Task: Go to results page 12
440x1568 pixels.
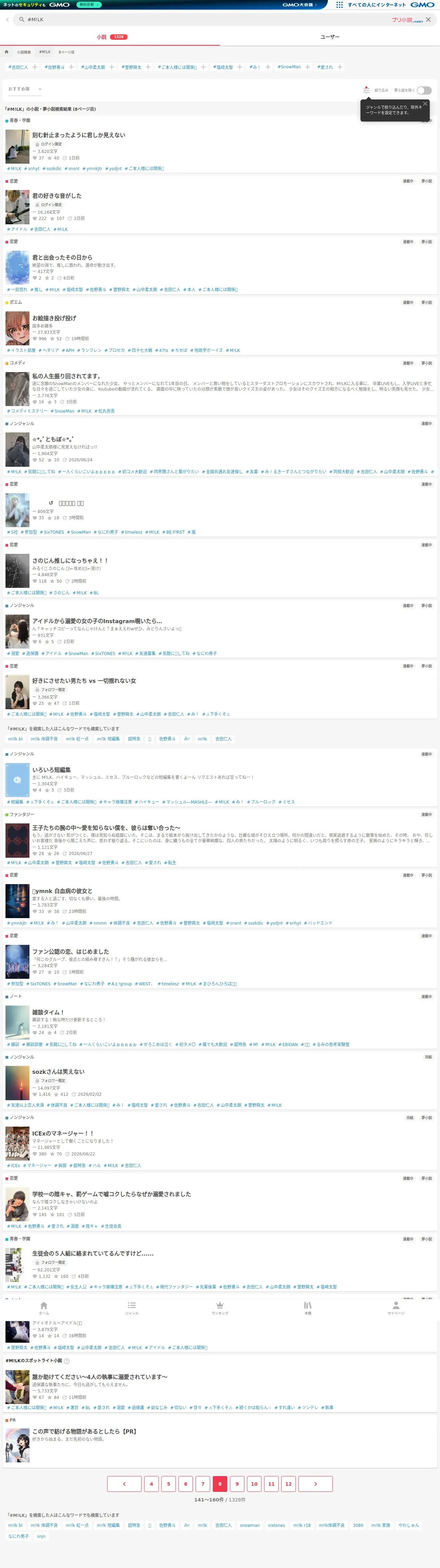Action: point(289,1483)
